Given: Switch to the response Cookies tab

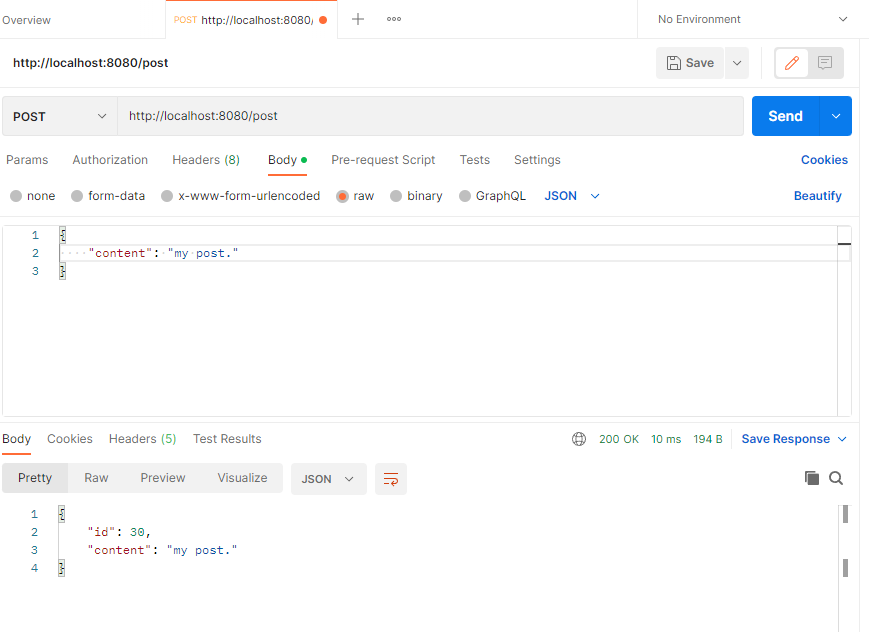Looking at the screenshot, I should (x=70, y=439).
